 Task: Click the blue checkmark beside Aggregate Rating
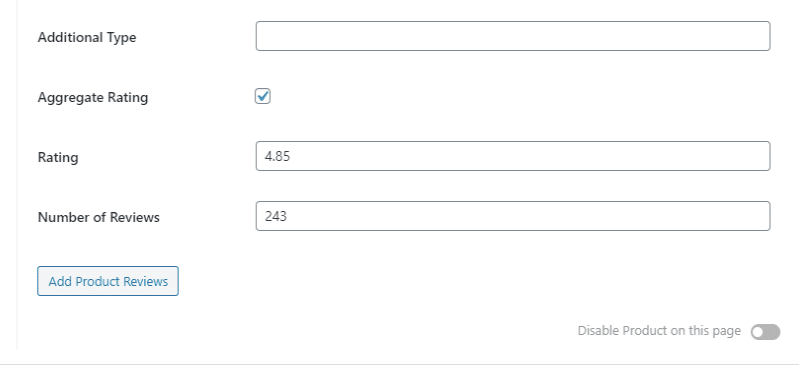262,96
